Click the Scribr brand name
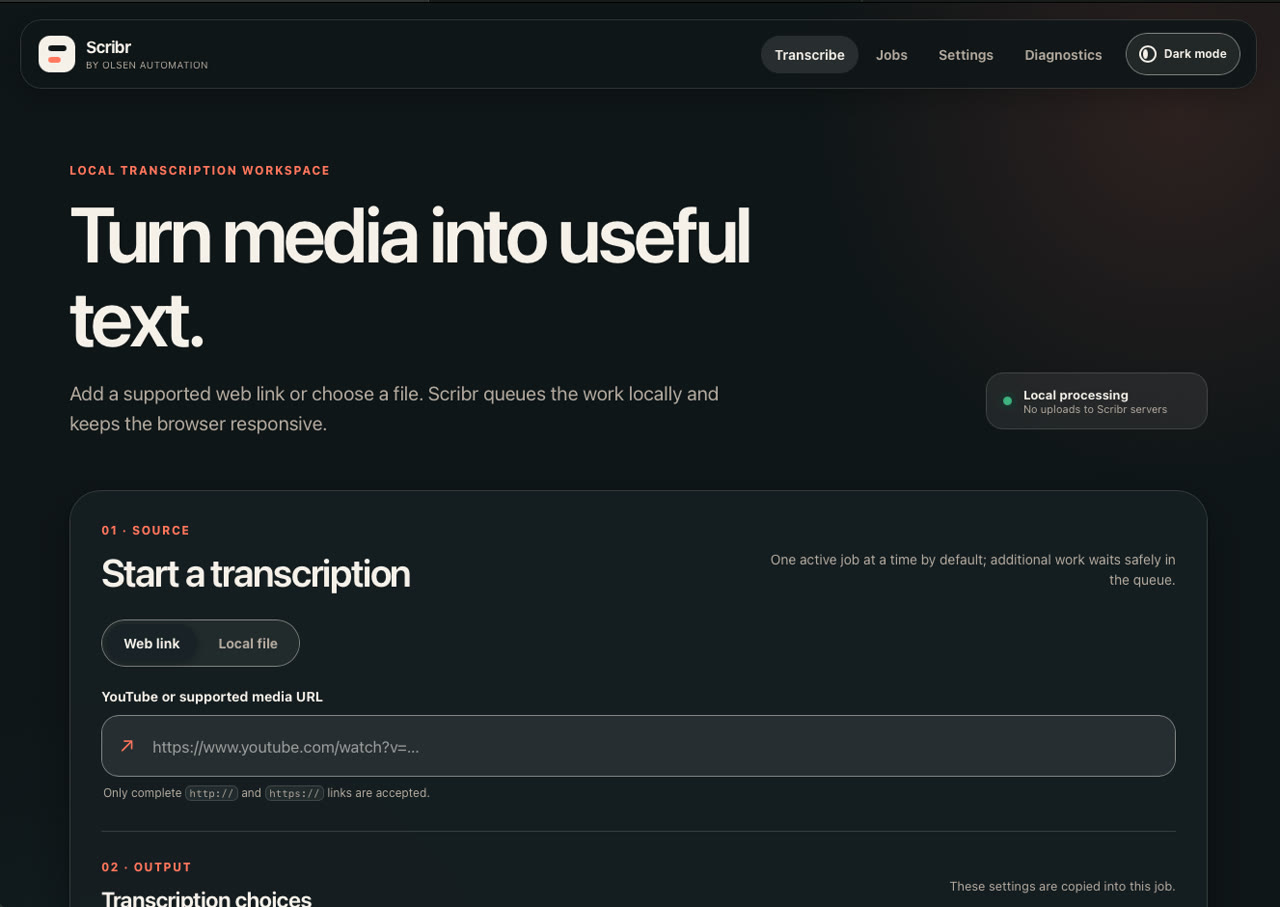The width and height of the screenshot is (1280, 907). (x=108, y=47)
